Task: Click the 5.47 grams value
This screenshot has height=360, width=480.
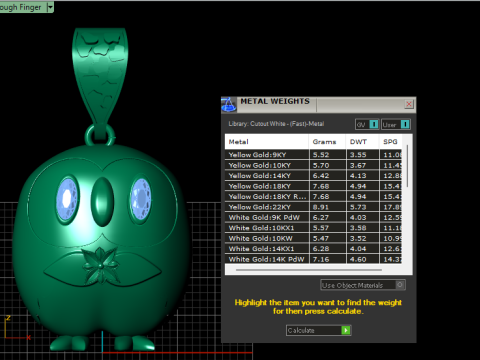Action: (x=321, y=238)
